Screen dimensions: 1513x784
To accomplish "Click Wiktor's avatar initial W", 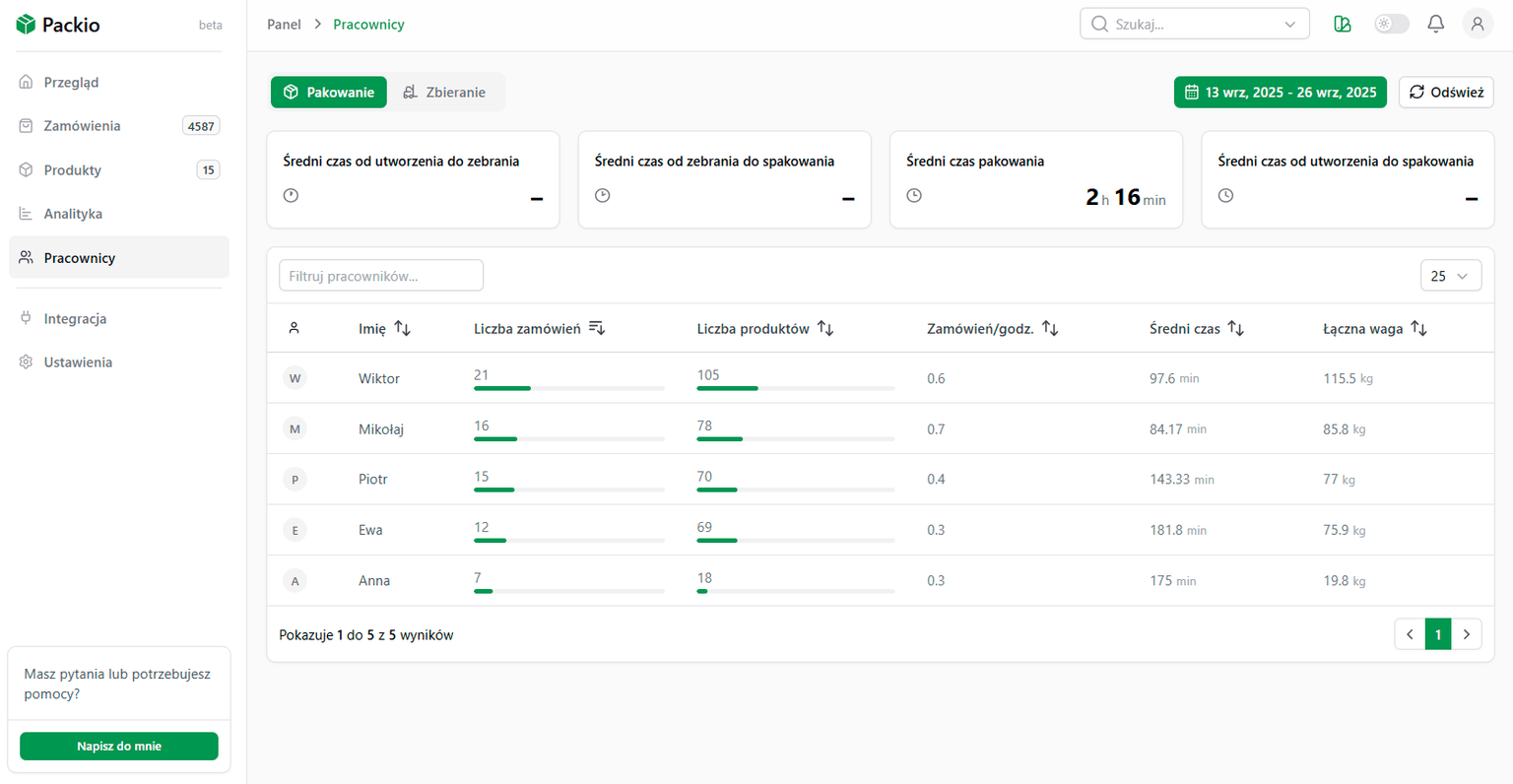I will pyautogui.click(x=295, y=378).
